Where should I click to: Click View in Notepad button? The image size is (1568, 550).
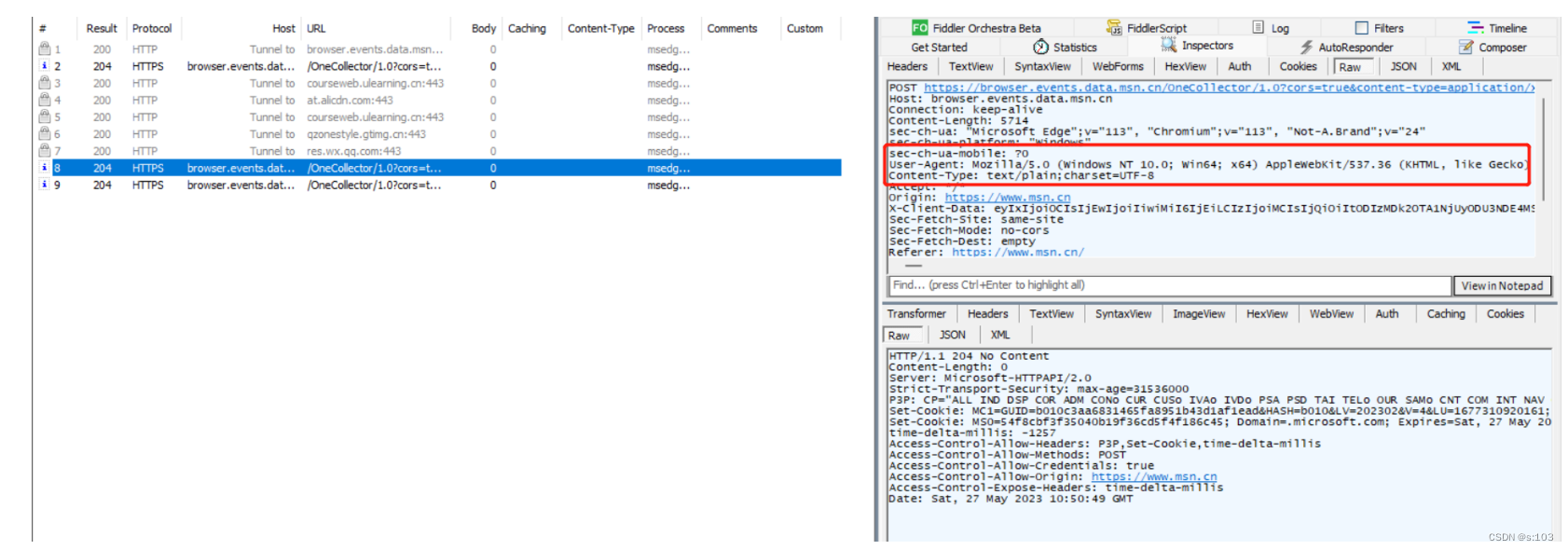click(x=1502, y=286)
